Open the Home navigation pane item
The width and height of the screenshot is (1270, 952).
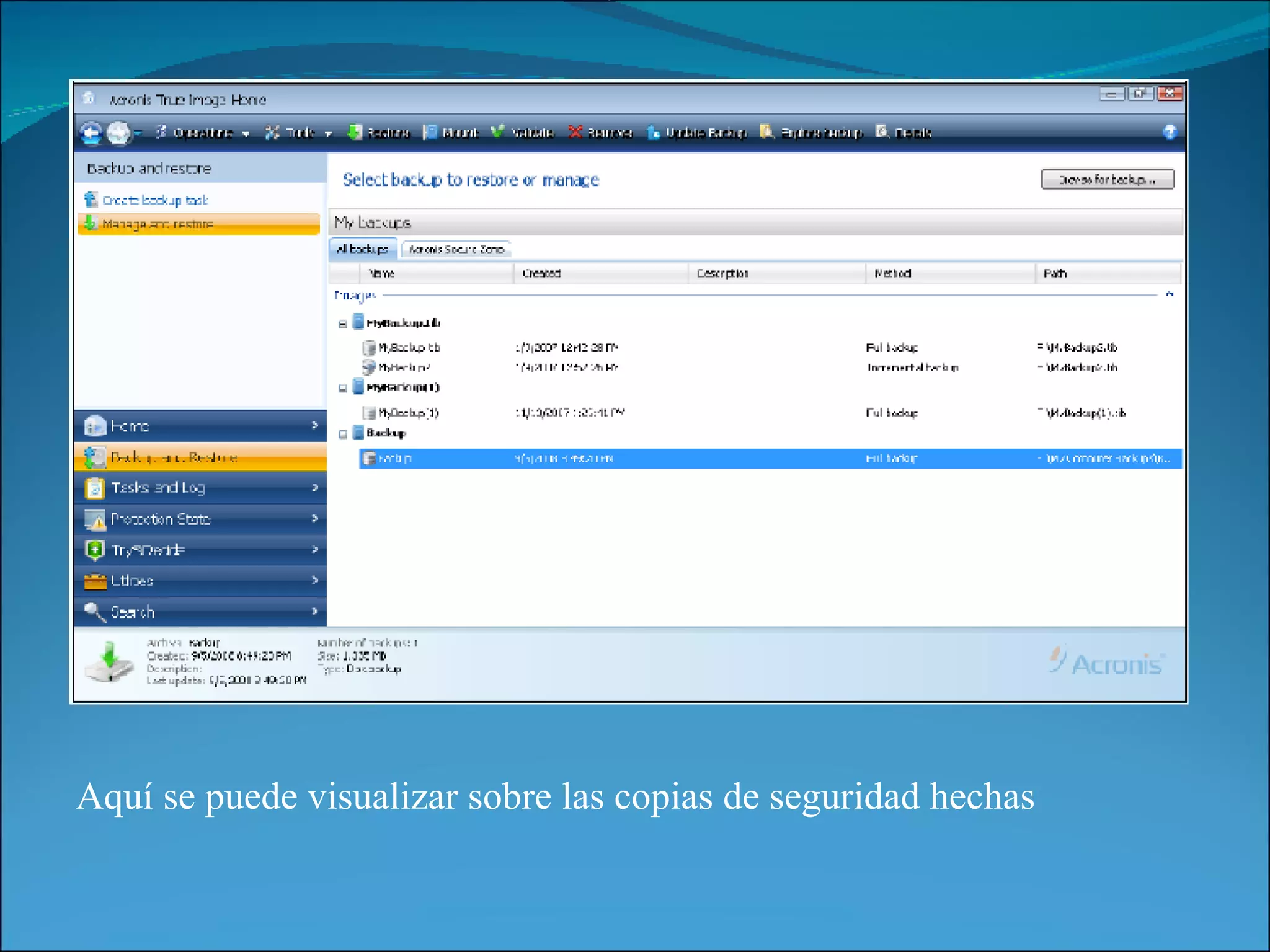pyautogui.click(x=200, y=426)
